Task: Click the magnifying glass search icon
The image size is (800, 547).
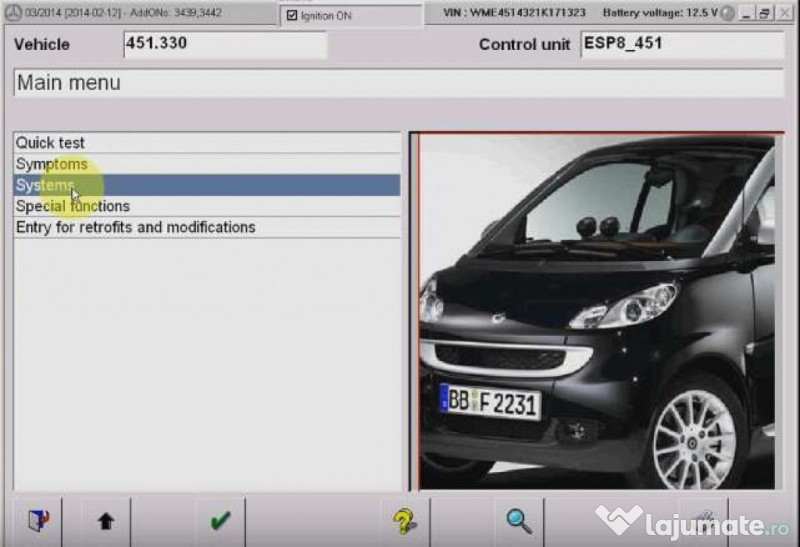Action: [x=518, y=520]
